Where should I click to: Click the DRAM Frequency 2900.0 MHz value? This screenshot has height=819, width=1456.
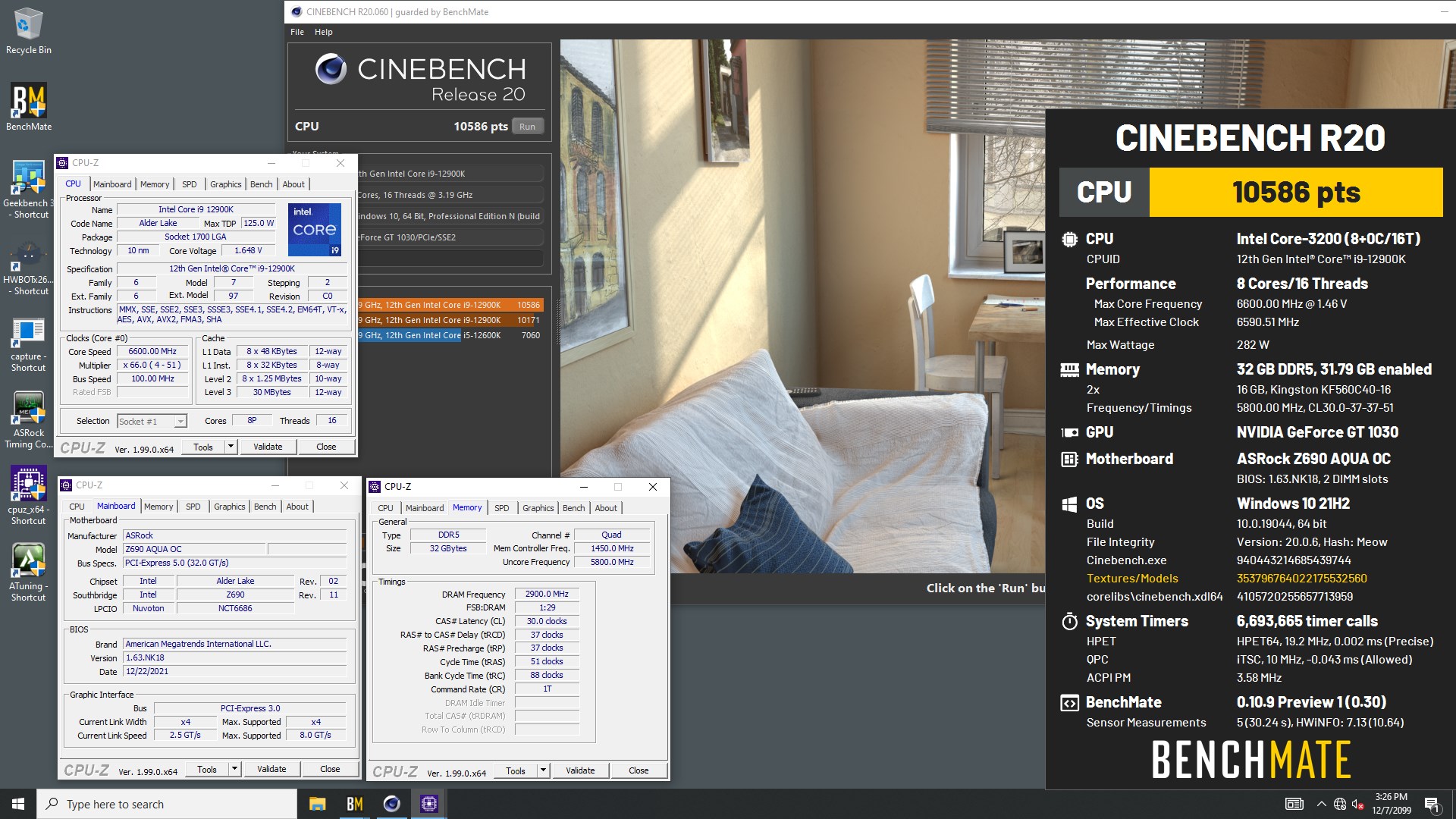(x=547, y=595)
